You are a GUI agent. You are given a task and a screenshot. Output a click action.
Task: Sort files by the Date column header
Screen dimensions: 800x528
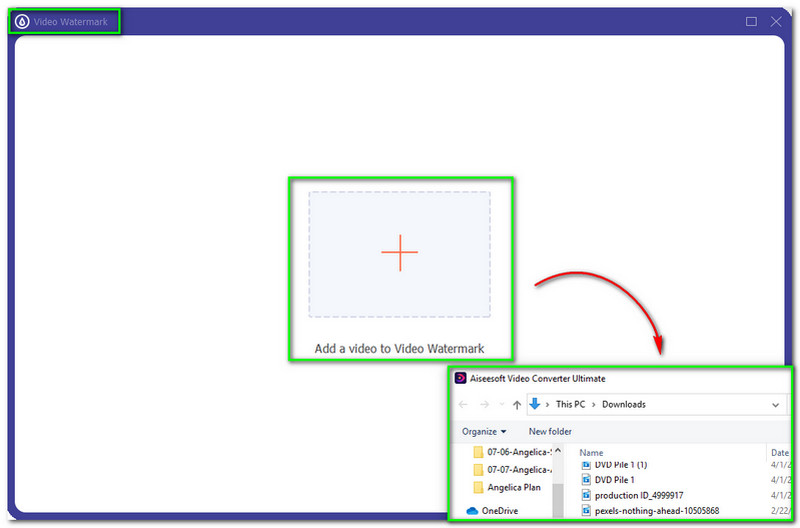[779, 452]
